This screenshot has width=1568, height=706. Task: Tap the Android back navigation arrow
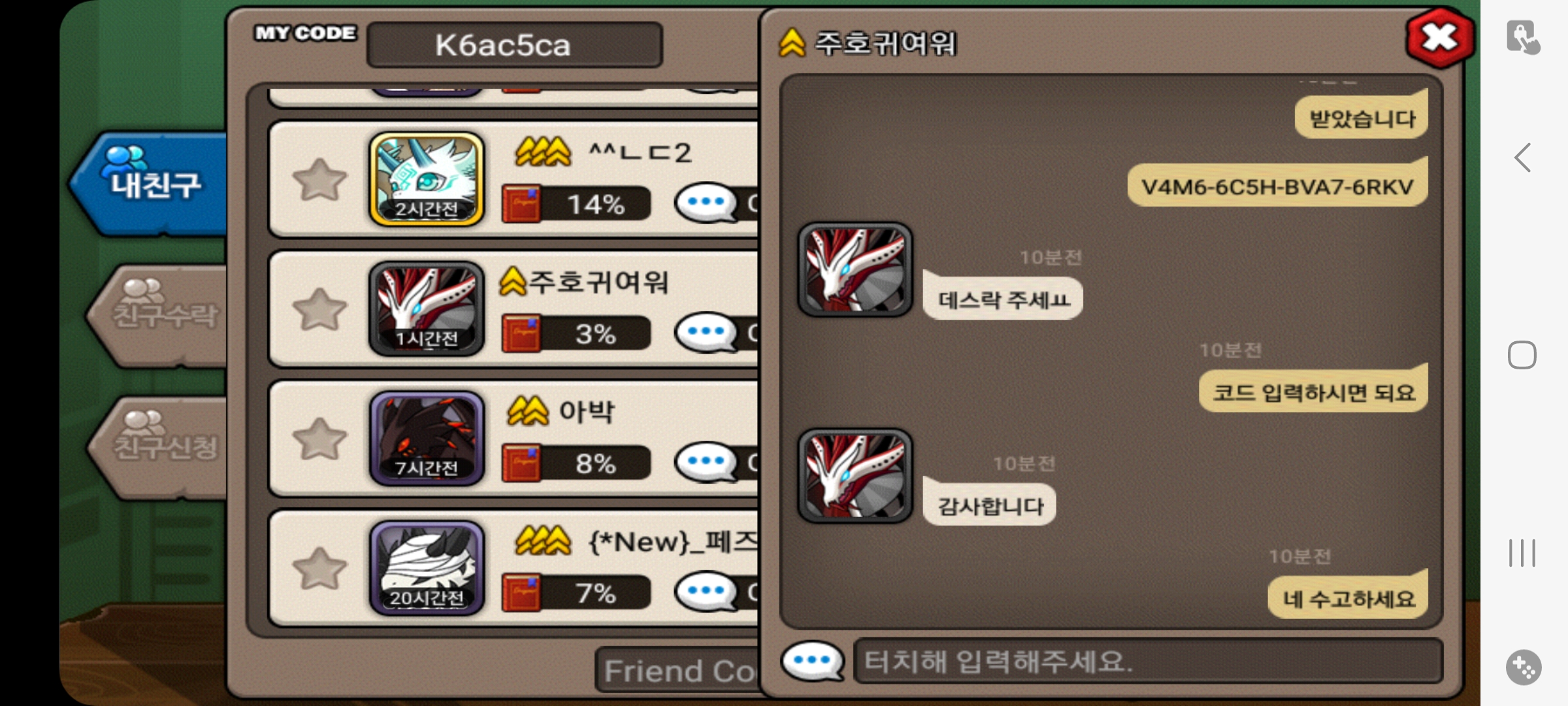coord(1523,158)
